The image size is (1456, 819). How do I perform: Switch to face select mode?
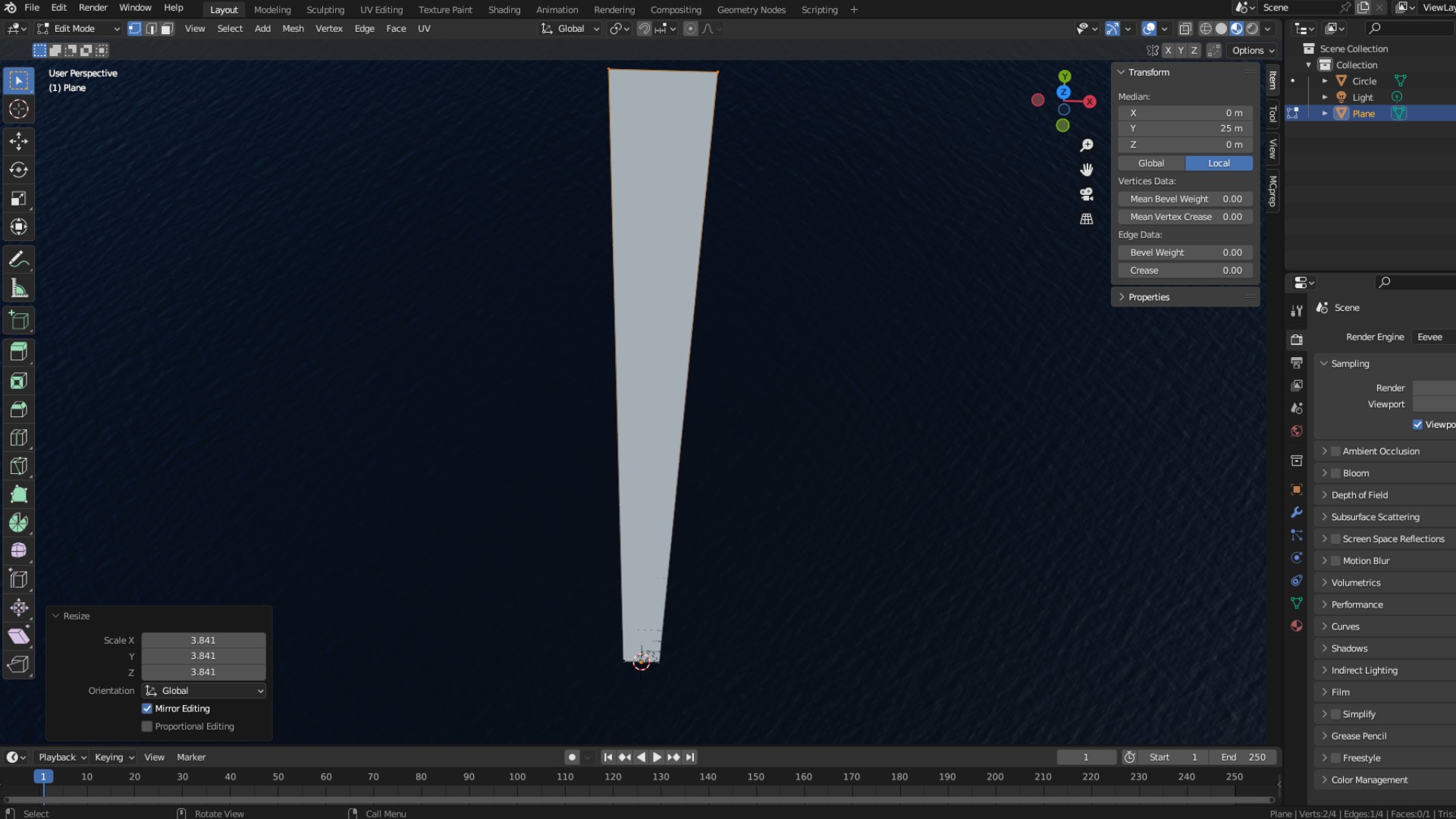tap(167, 29)
